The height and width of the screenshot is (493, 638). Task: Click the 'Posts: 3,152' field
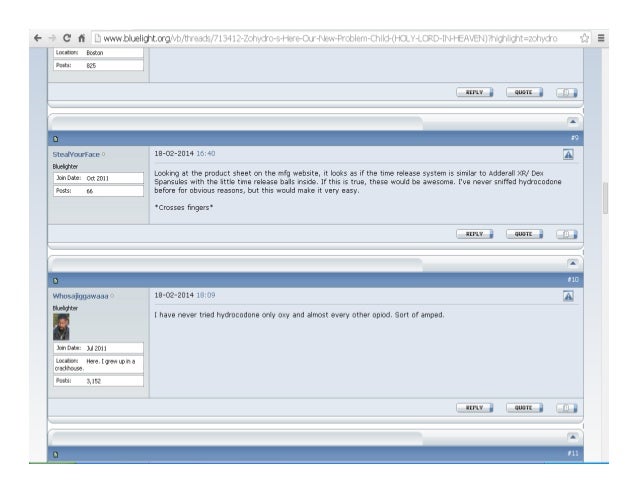(x=98, y=381)
